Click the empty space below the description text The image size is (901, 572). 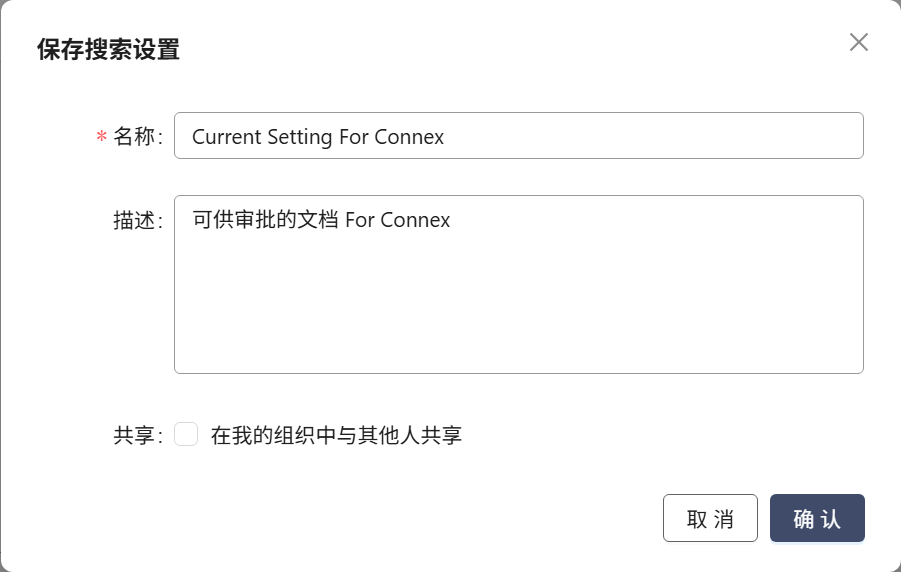[x=518, y=310]
